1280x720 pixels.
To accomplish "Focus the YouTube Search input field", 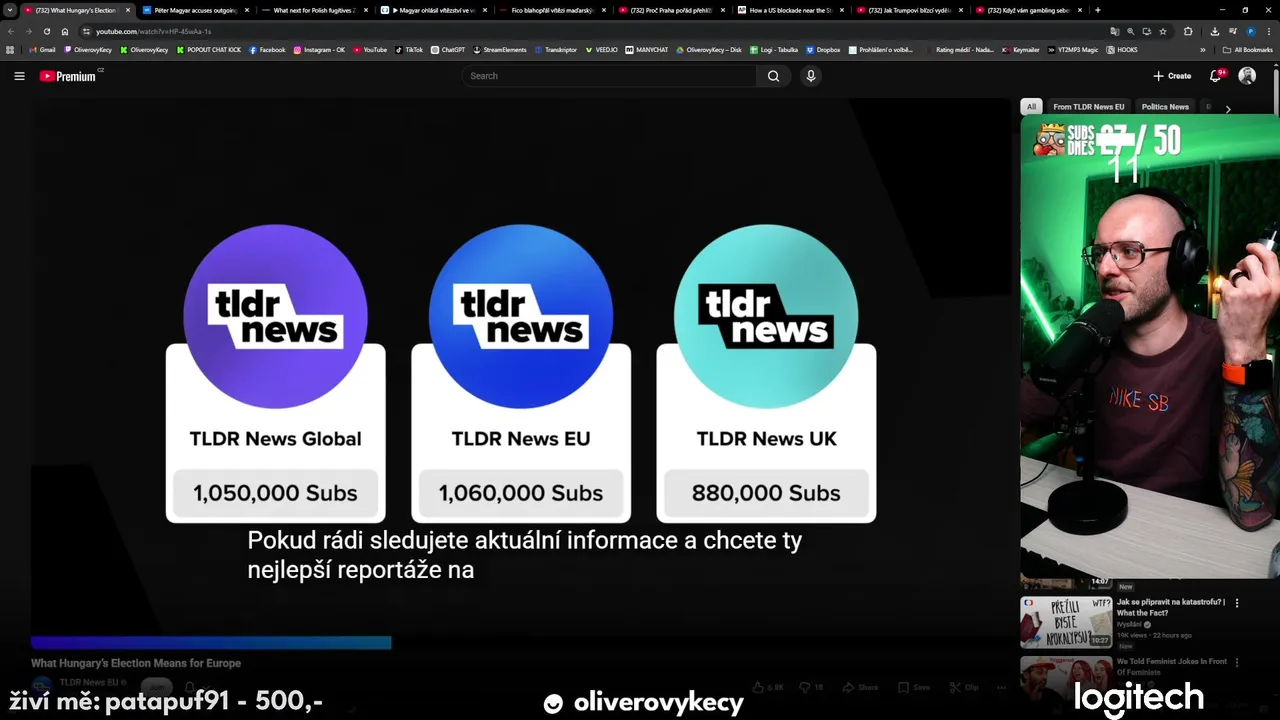I will 609,76.
